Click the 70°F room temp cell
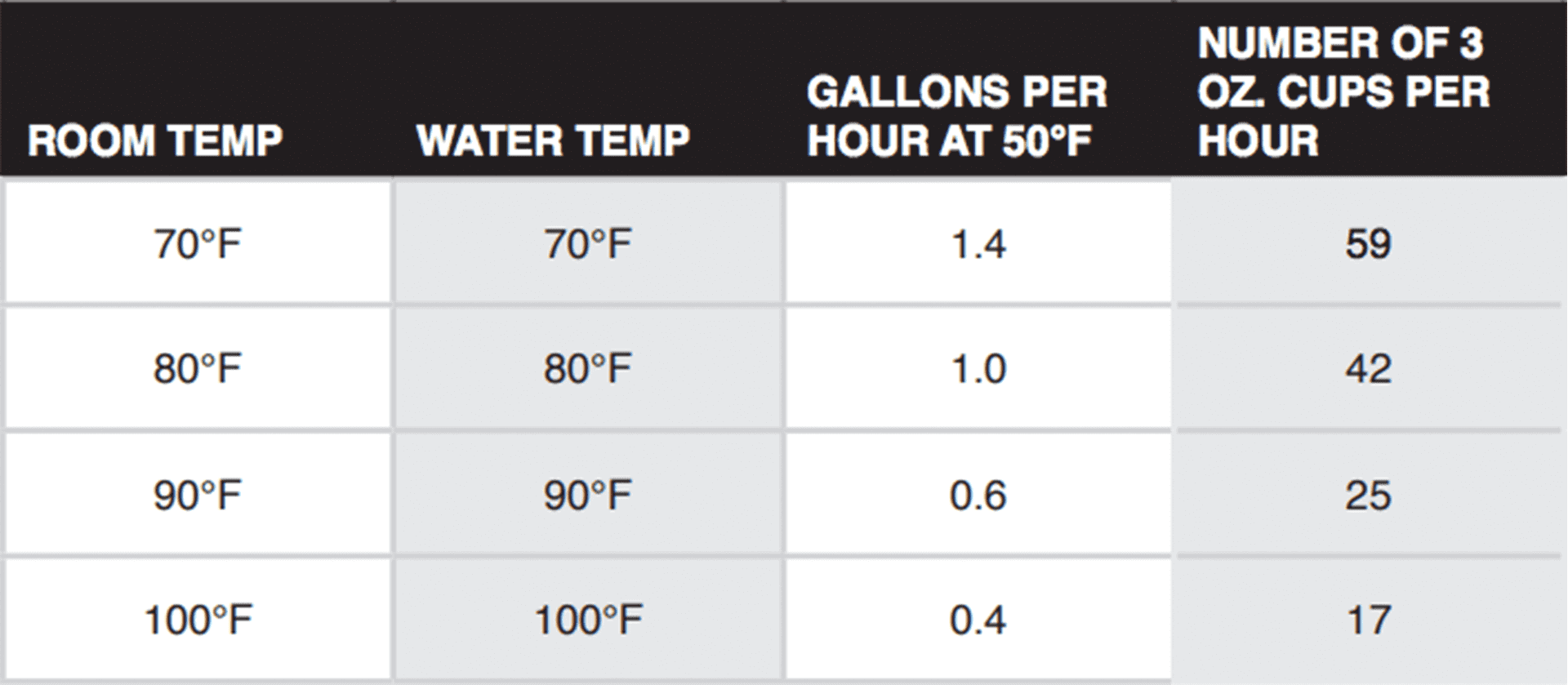1568x685 pixels. [x=198, y=244]
